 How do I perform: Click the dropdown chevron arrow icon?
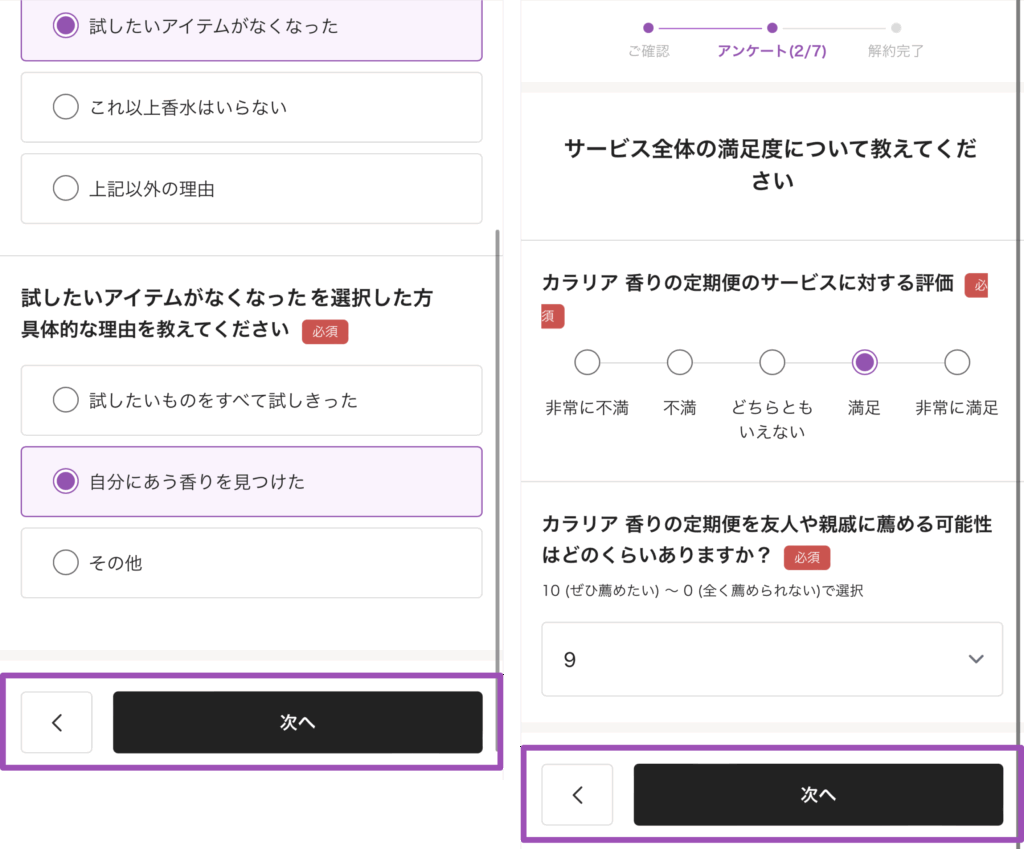click(x=977, y=659)
